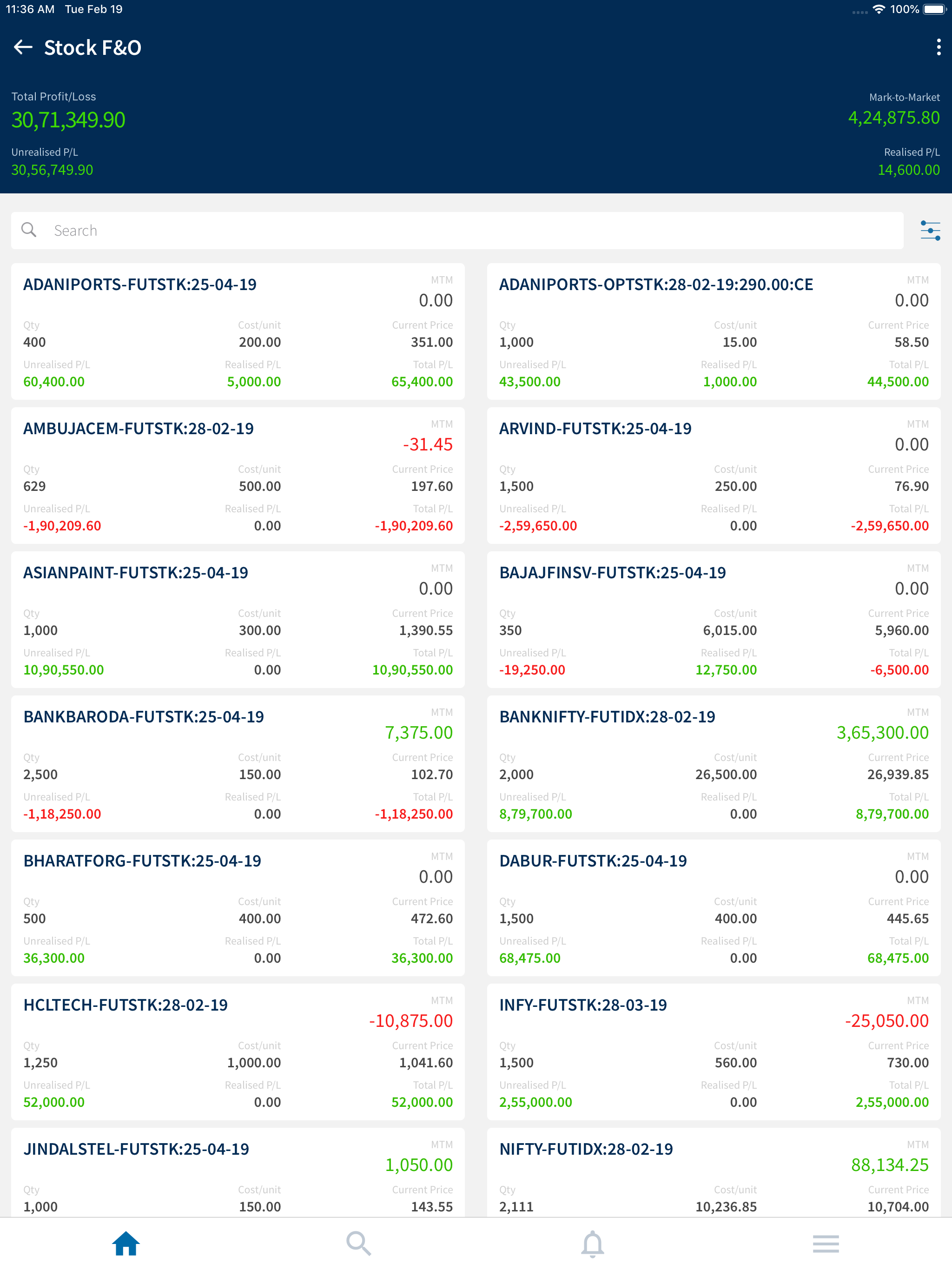The image size is (952, 1270).
Task: Tap AMBUJACEM MTM value -31.45
Action: tap(428, 444)
